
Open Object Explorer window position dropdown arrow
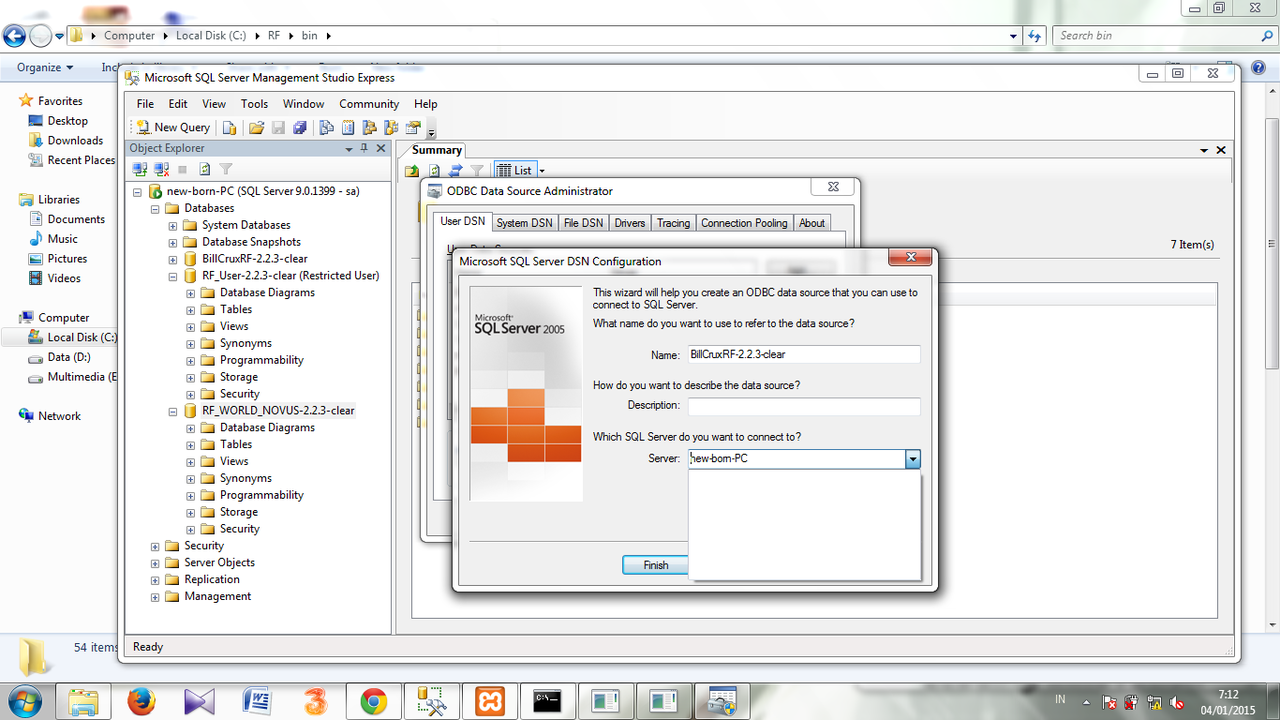coord(349,148)
